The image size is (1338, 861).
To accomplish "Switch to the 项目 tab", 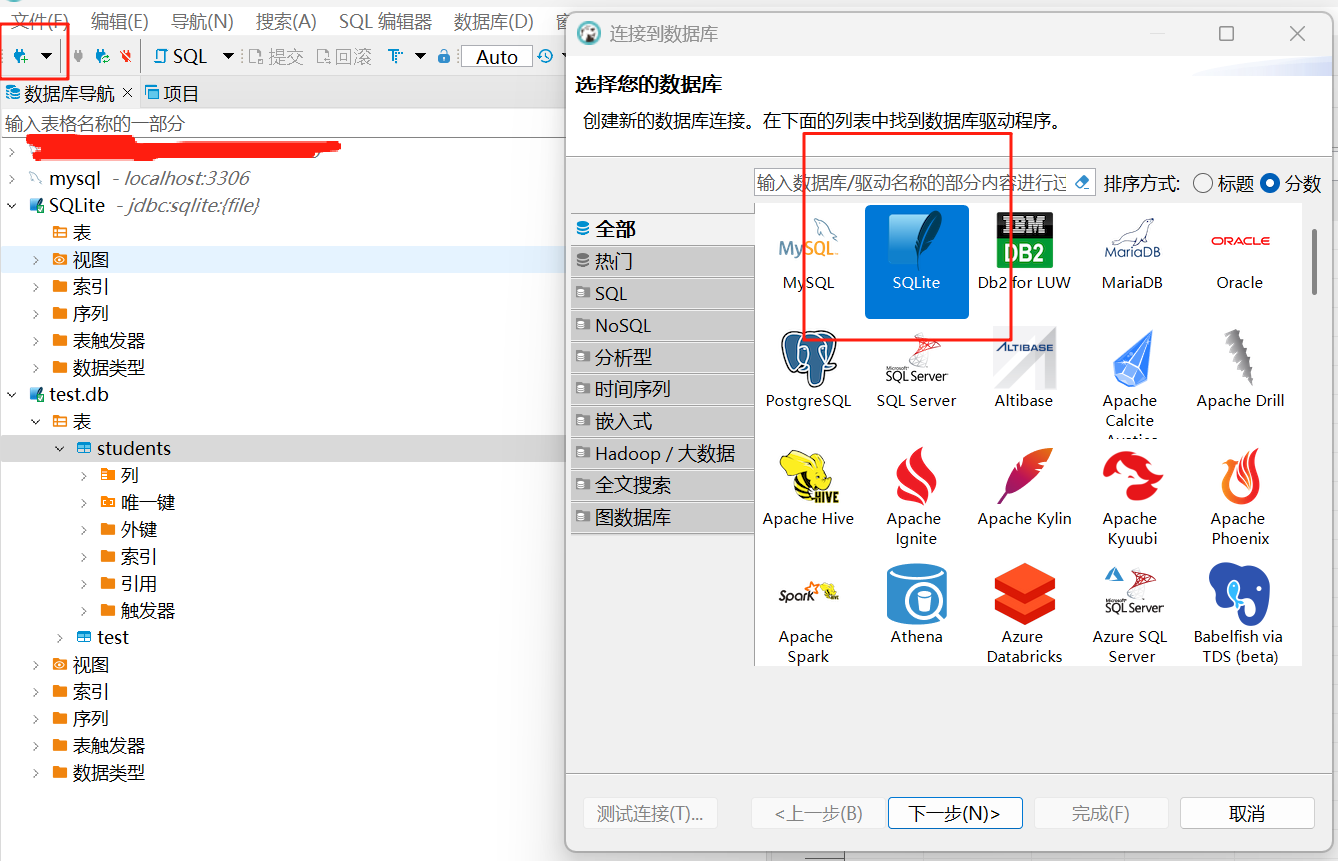I will [x=172, y=93].
